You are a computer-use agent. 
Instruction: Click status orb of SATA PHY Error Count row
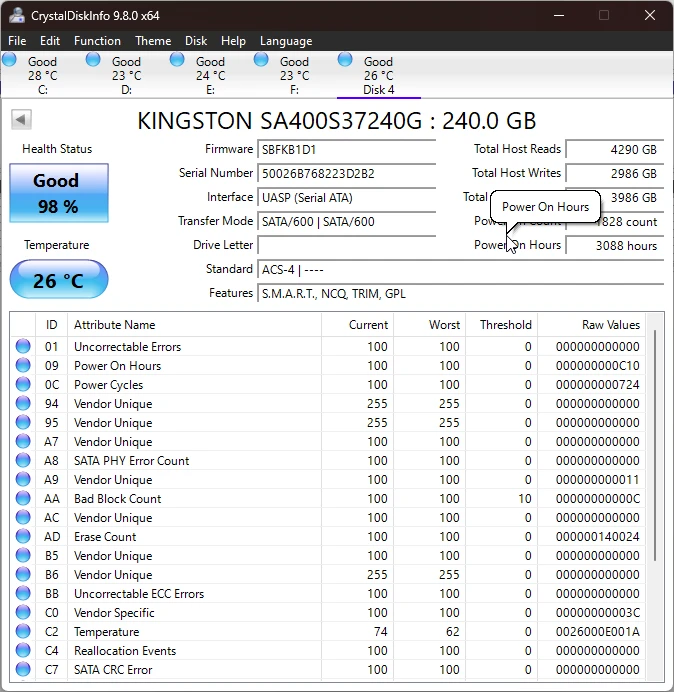[23, 460]
